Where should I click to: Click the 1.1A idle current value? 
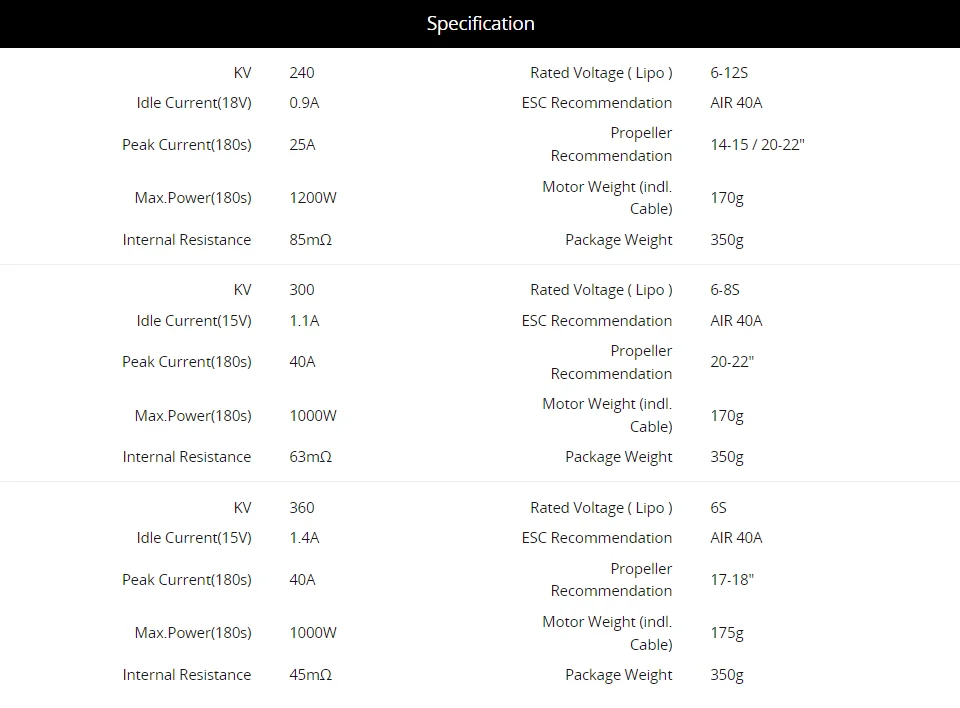pos(304,321)
